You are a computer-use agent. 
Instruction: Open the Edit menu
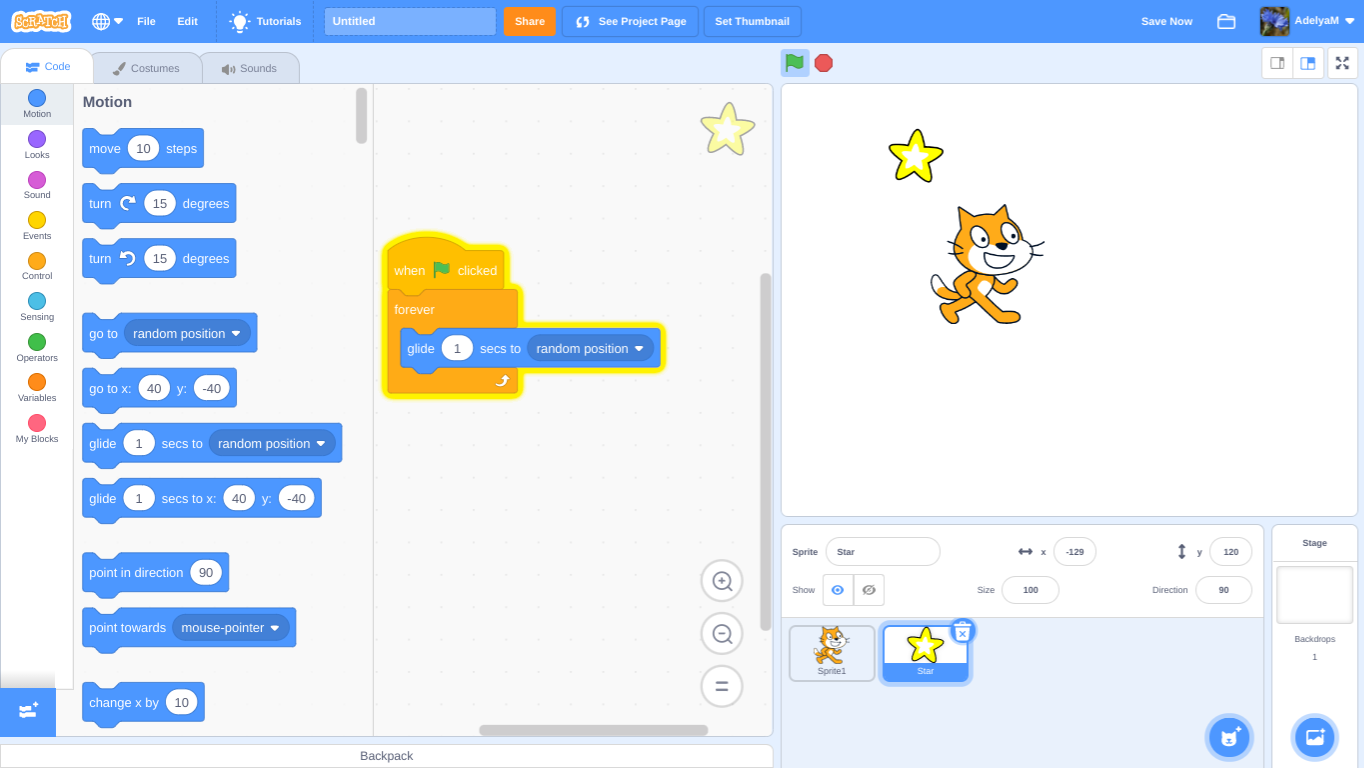[x=187, y=21]
